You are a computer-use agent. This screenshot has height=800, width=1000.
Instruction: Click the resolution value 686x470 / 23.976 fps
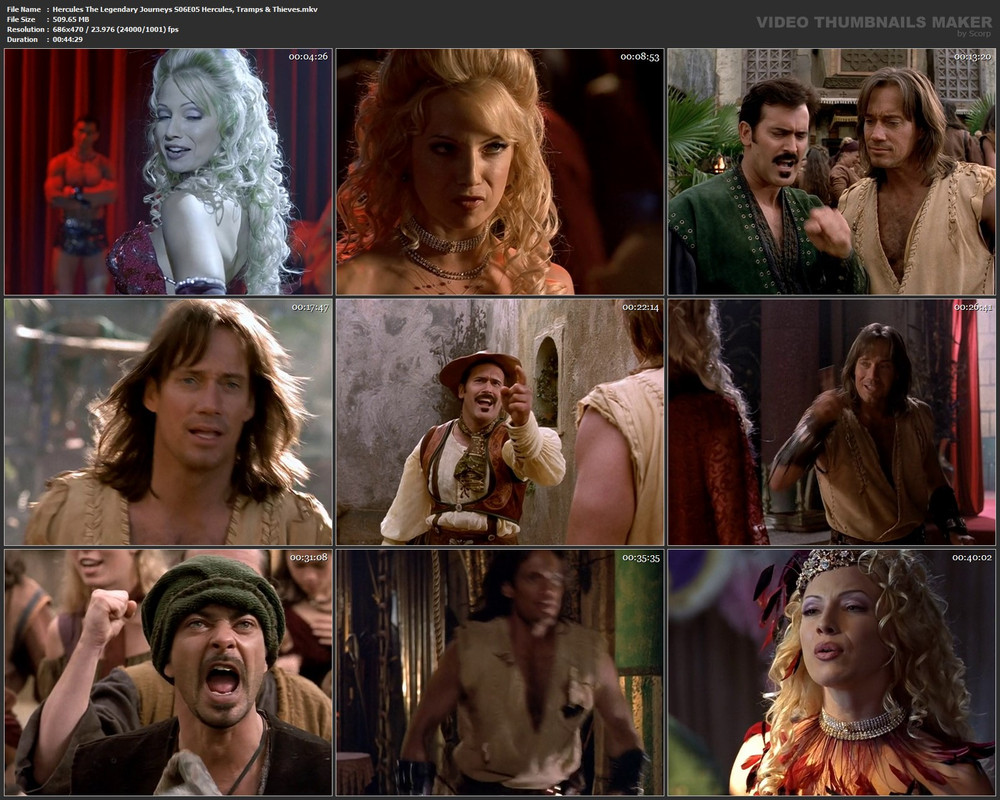point(115,29)
